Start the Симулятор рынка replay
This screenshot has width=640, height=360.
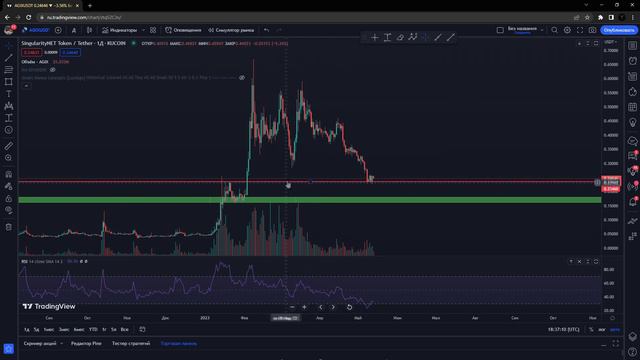click(231, 30)
